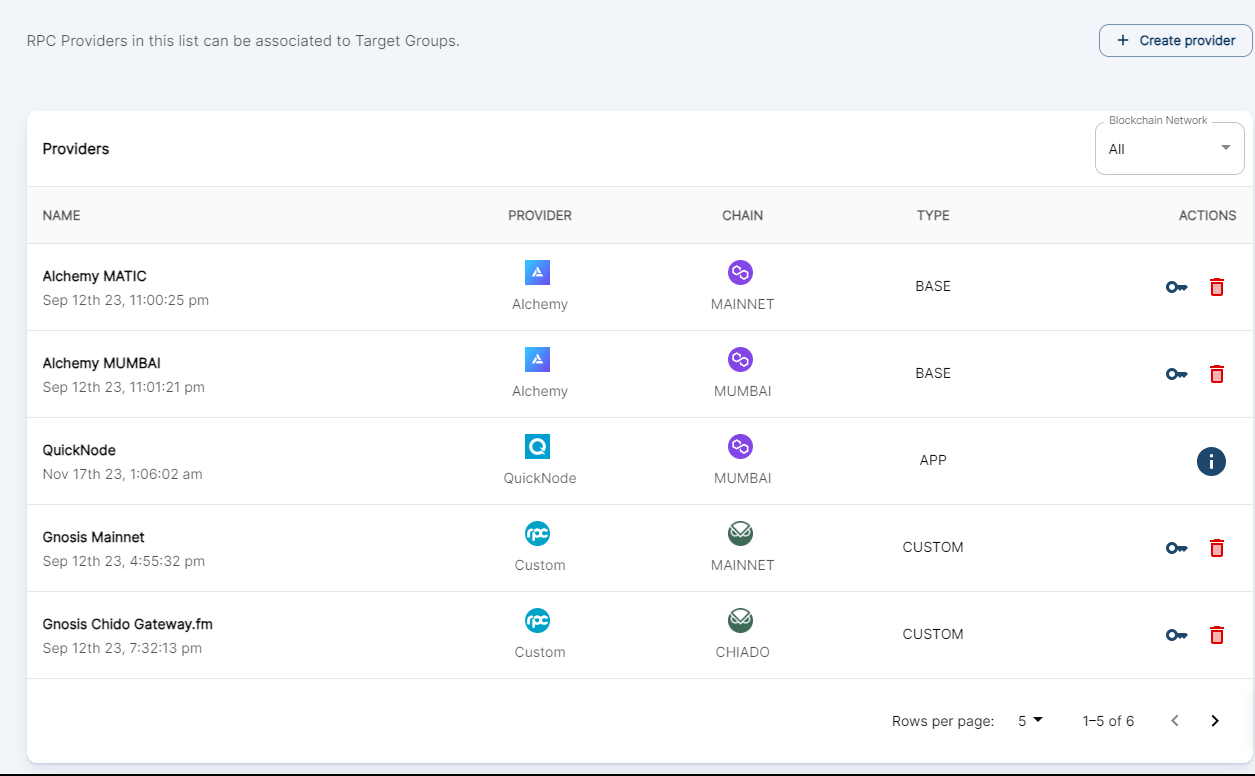Click the TYPE column header

933,216
